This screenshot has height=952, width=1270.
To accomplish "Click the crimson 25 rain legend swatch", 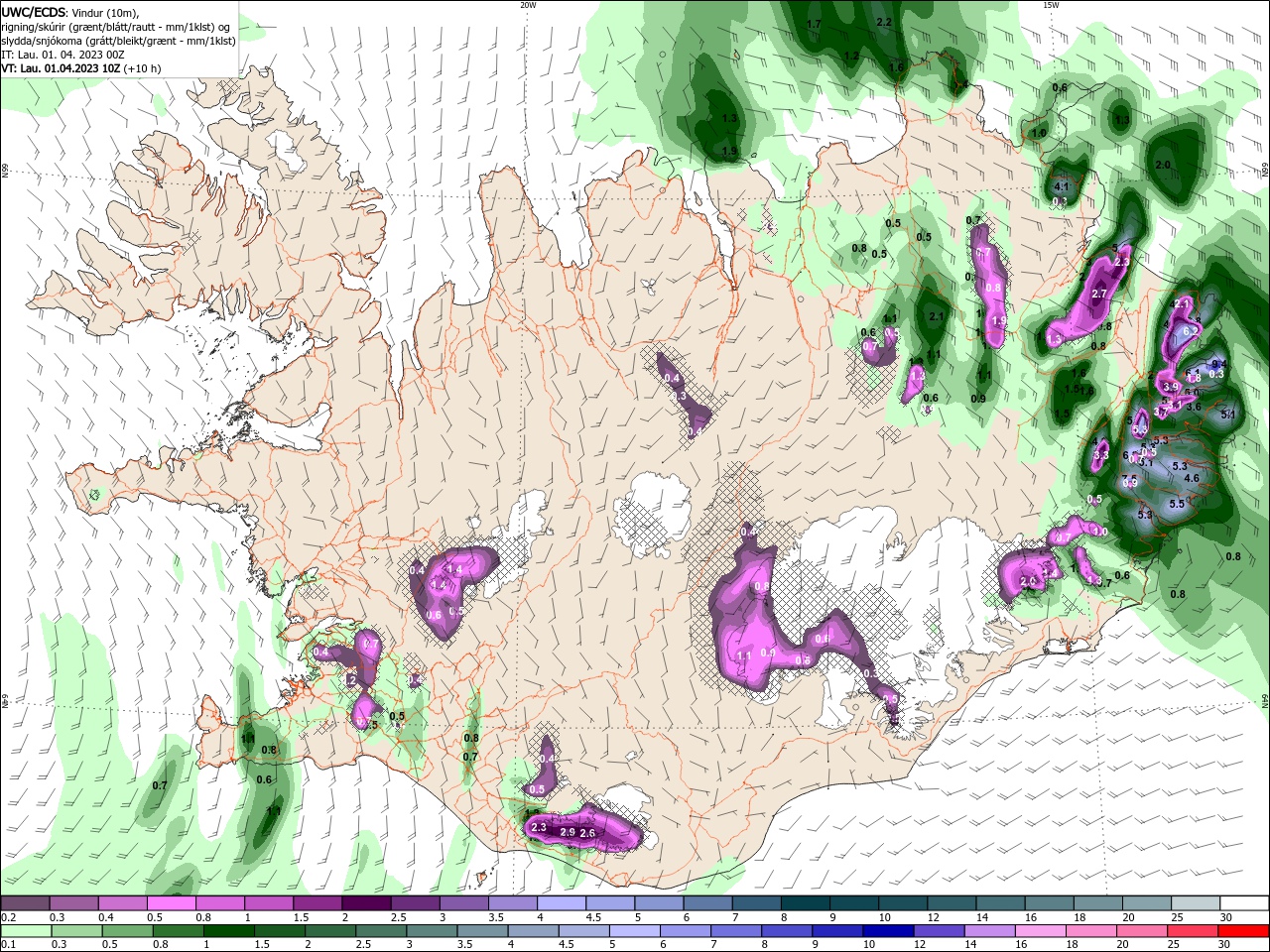I will (1195, 931).
